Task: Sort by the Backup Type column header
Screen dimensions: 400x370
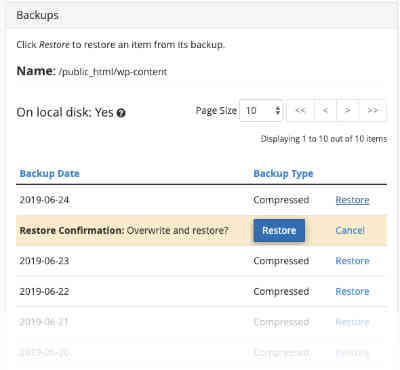Action: point(283,173)
